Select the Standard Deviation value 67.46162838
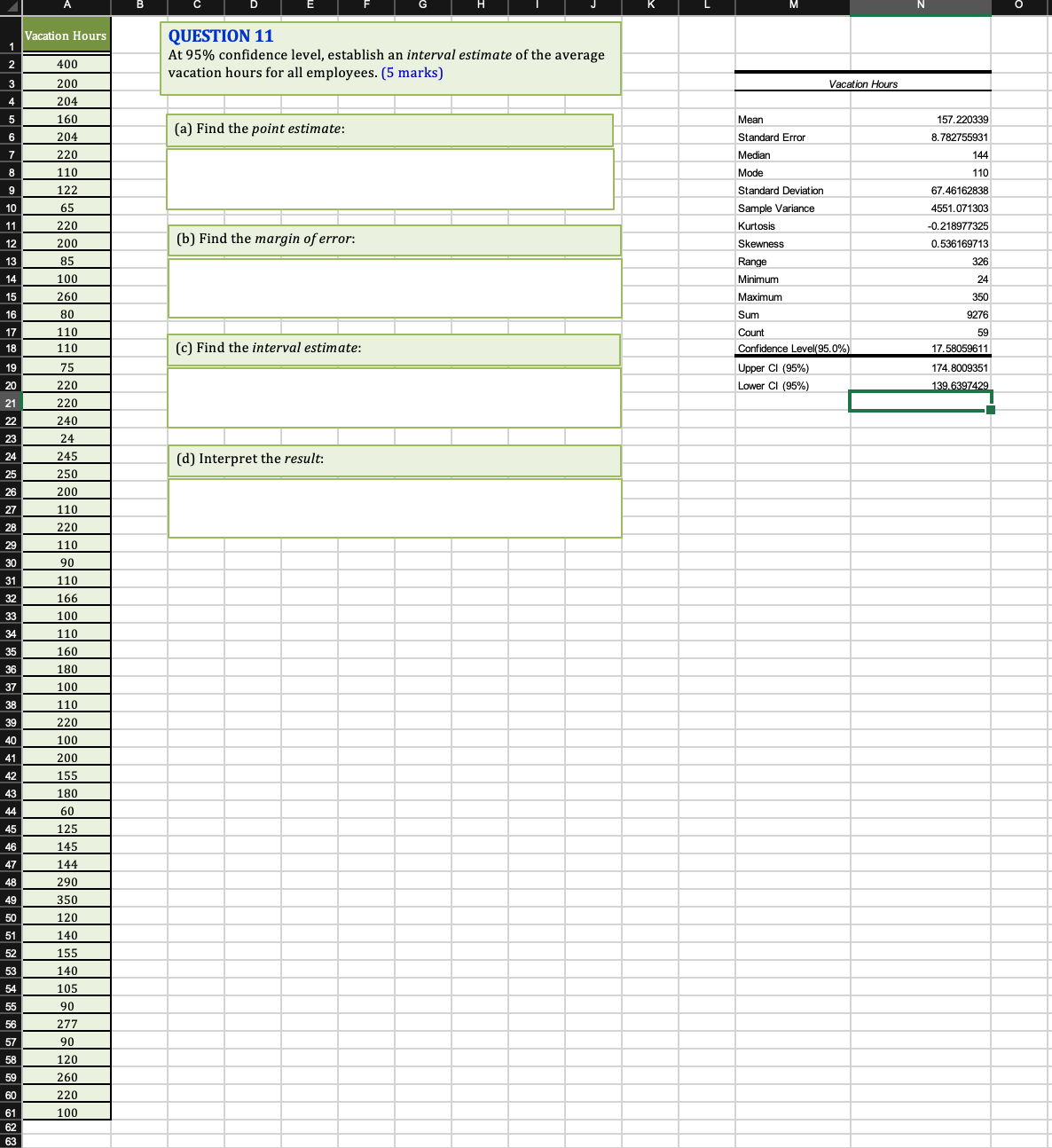 [920, 190]
